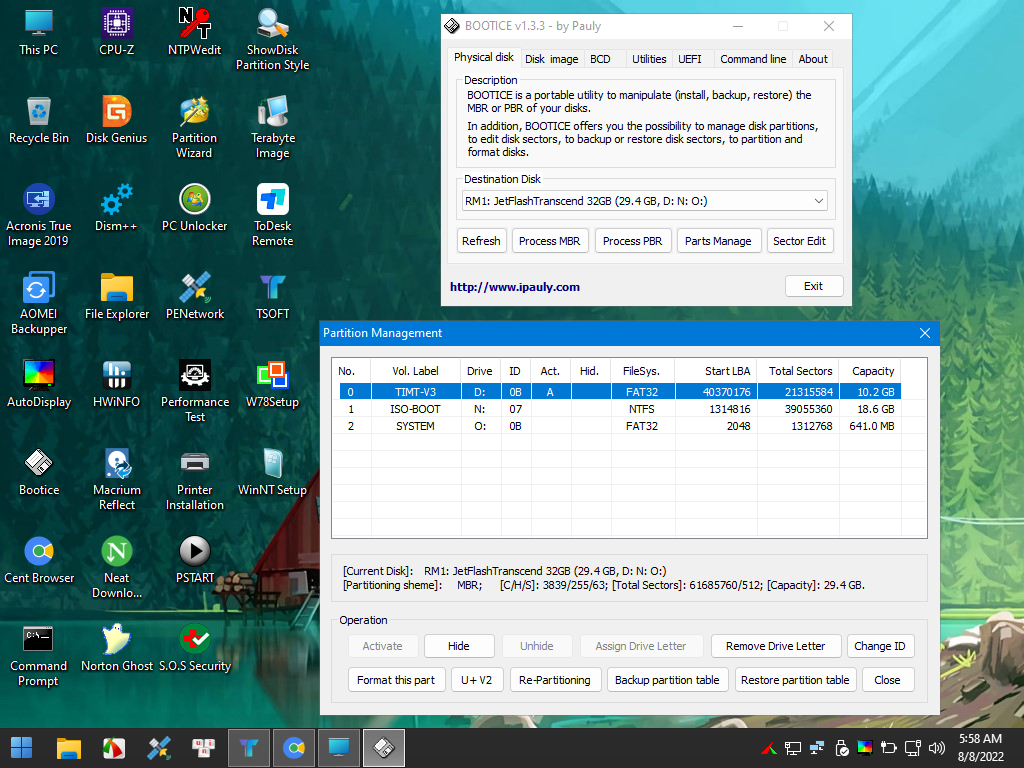Screen dimensions: 1024x768
Task: Open HWiNFO desktop icon
Action: point(117,385)
